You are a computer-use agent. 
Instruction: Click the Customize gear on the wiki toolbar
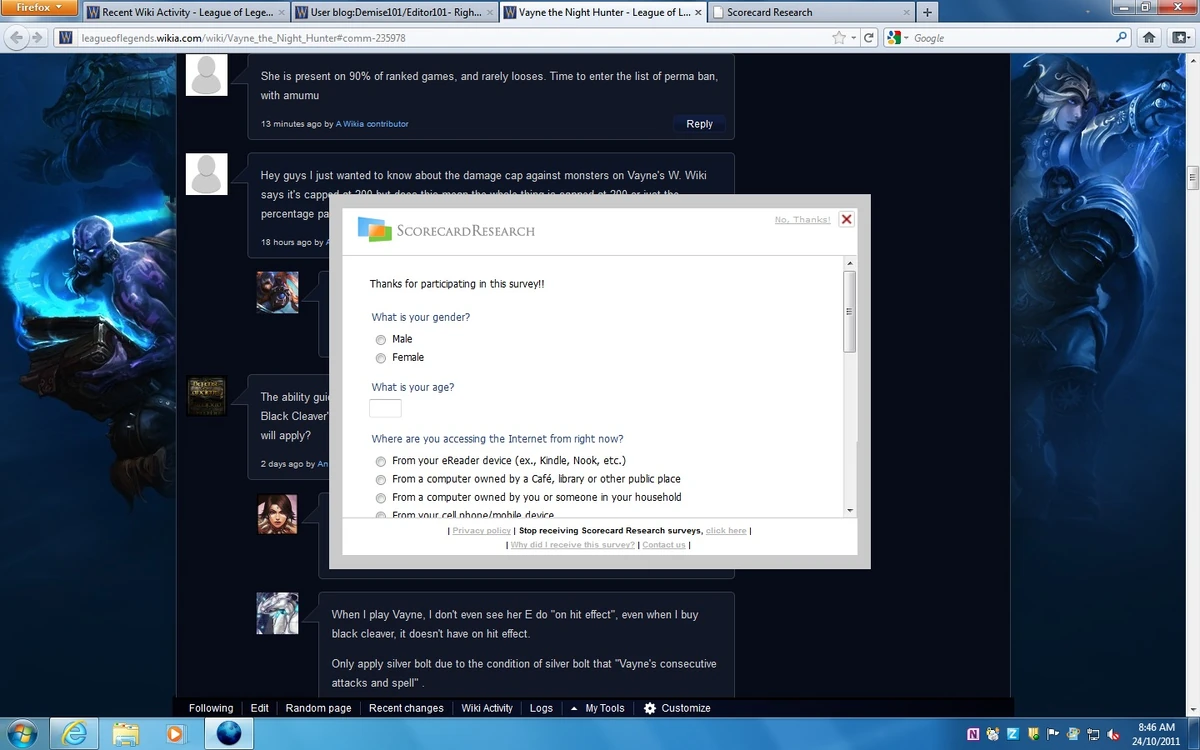(648, 708)
